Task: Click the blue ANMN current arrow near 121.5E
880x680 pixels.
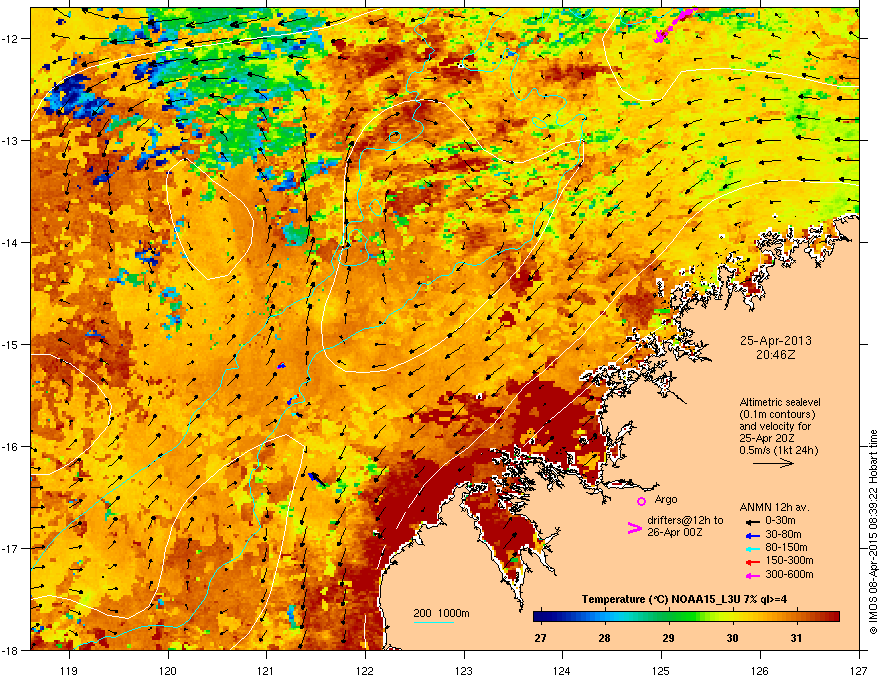Action: 317,479
